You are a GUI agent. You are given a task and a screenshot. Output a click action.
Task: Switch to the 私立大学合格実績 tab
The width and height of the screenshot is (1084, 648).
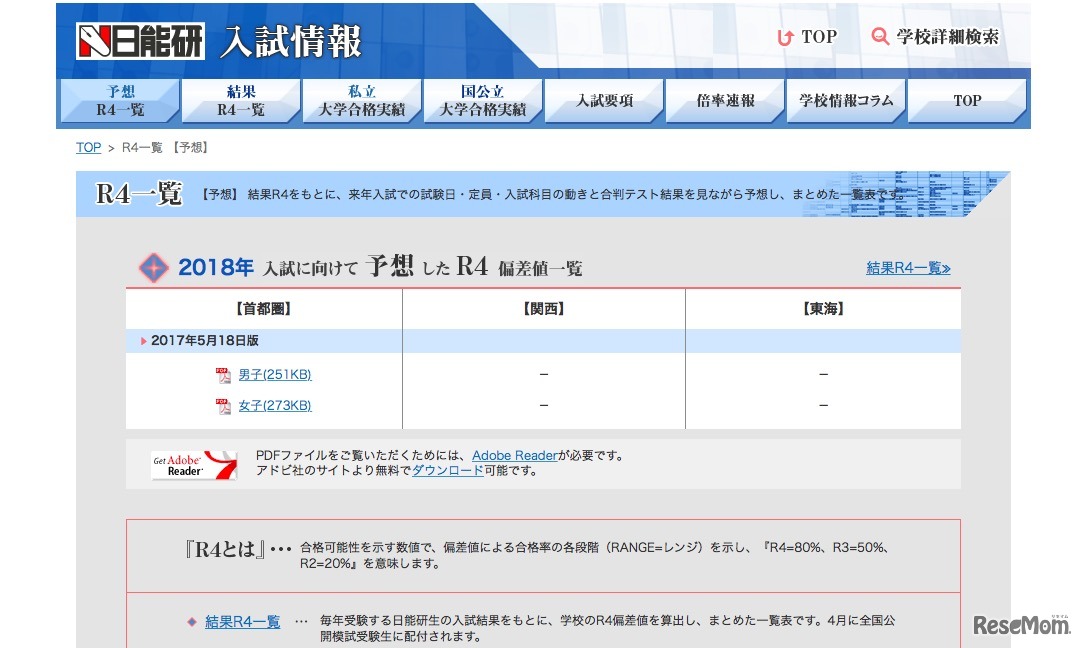click(x=361, y=100)
